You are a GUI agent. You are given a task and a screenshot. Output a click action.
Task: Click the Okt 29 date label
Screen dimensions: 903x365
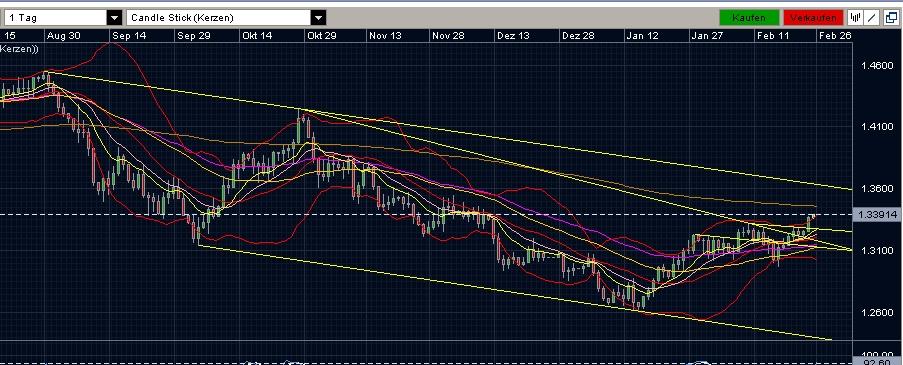(x=322, y=36)
